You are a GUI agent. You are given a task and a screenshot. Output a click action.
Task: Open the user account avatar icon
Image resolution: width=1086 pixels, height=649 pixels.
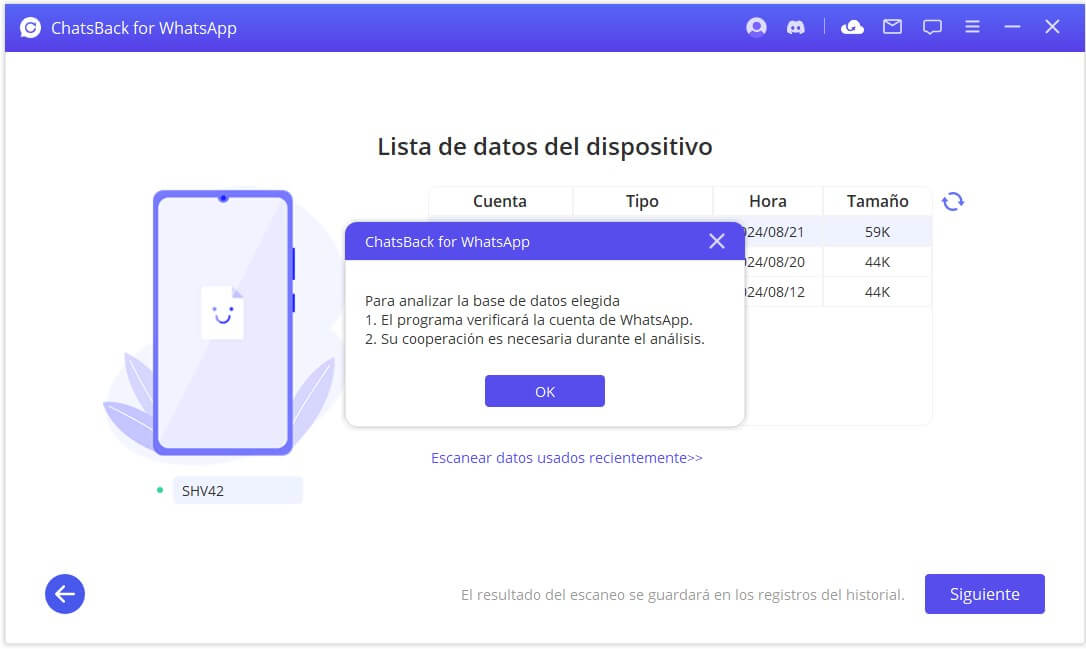(756, 27)
